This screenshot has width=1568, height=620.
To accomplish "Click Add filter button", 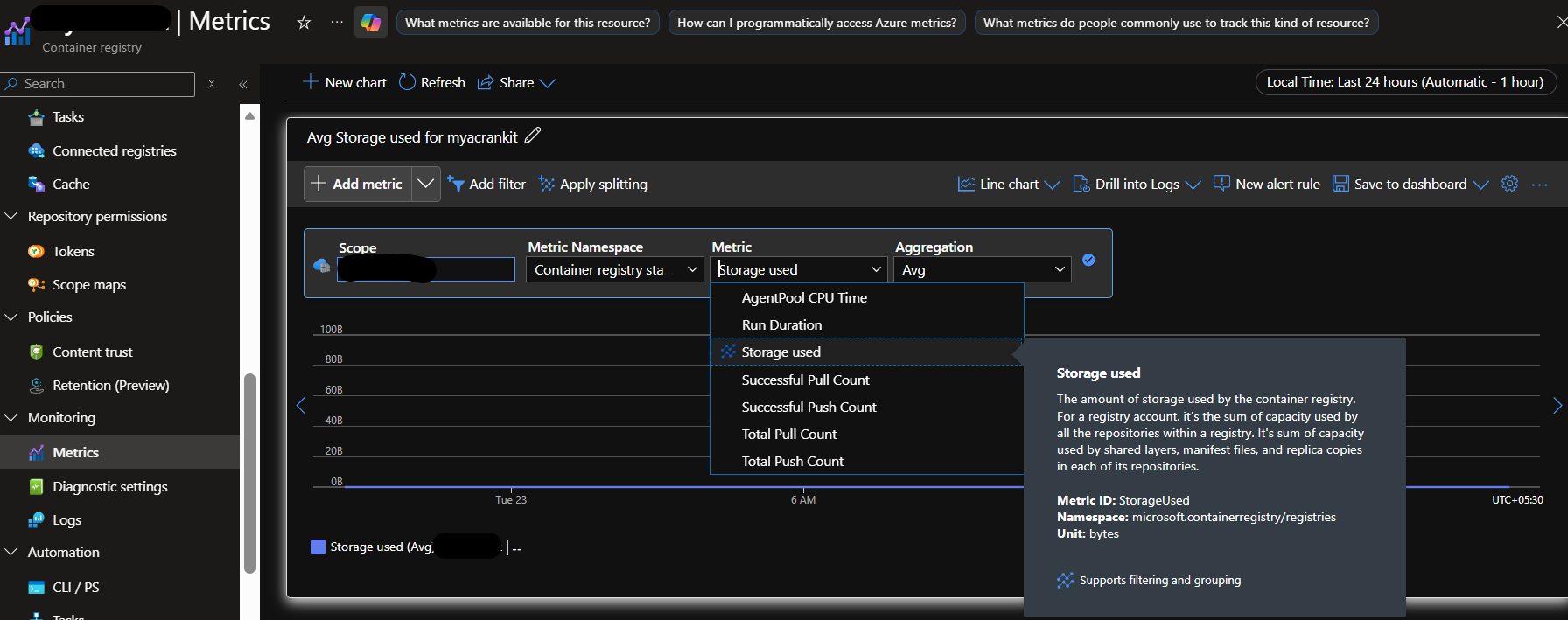I will click(486, 184).
